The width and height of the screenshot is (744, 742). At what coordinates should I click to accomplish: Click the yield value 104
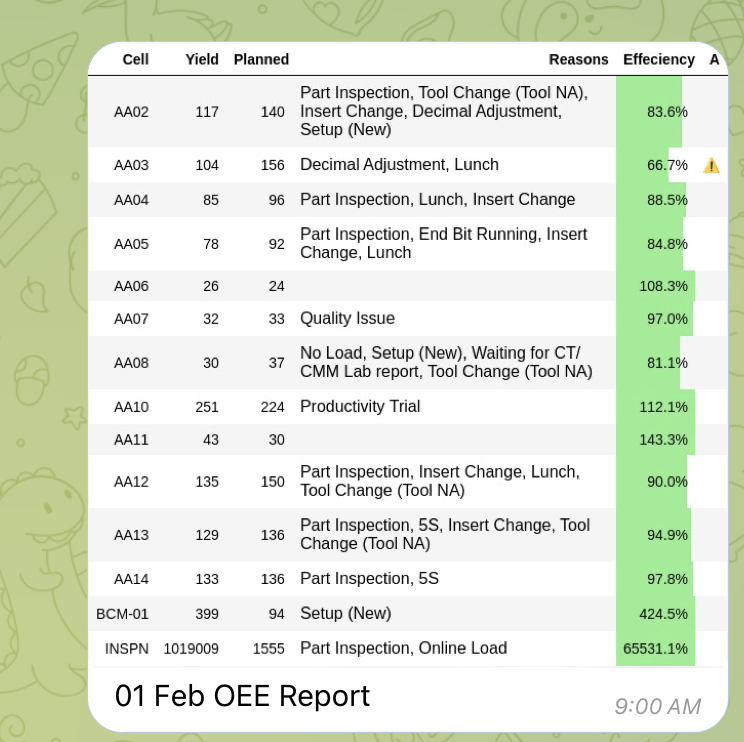(x=207, y=165)
